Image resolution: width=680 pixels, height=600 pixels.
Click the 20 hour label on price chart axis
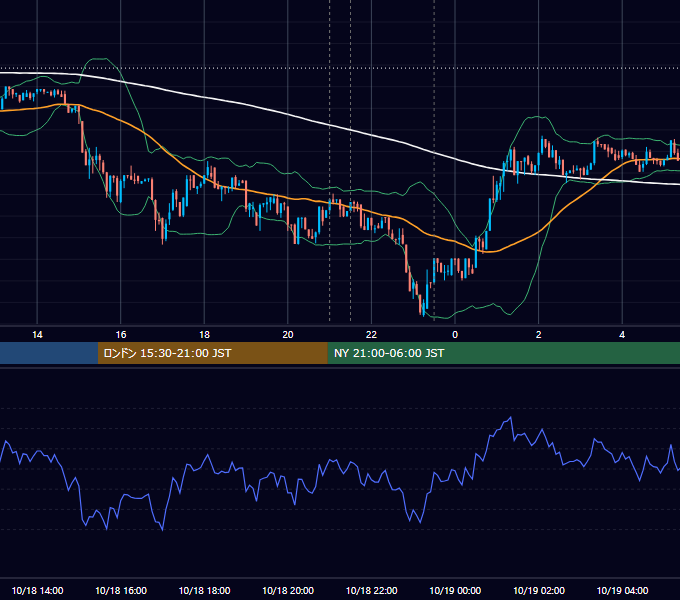pos(288,335)
